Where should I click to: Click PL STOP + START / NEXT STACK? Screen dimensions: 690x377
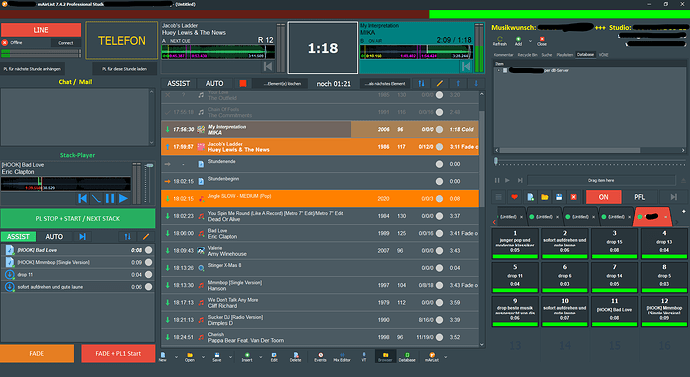coord(78,219)
